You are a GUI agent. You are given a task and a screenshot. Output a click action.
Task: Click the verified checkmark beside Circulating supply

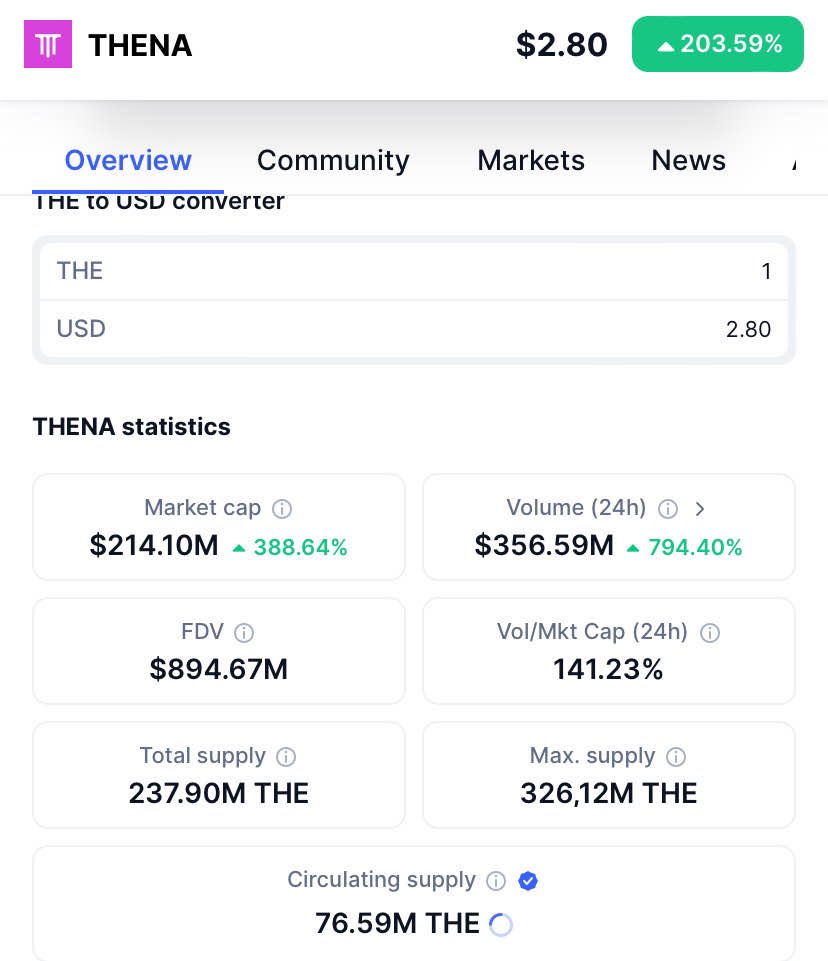(x=528, y=881)
